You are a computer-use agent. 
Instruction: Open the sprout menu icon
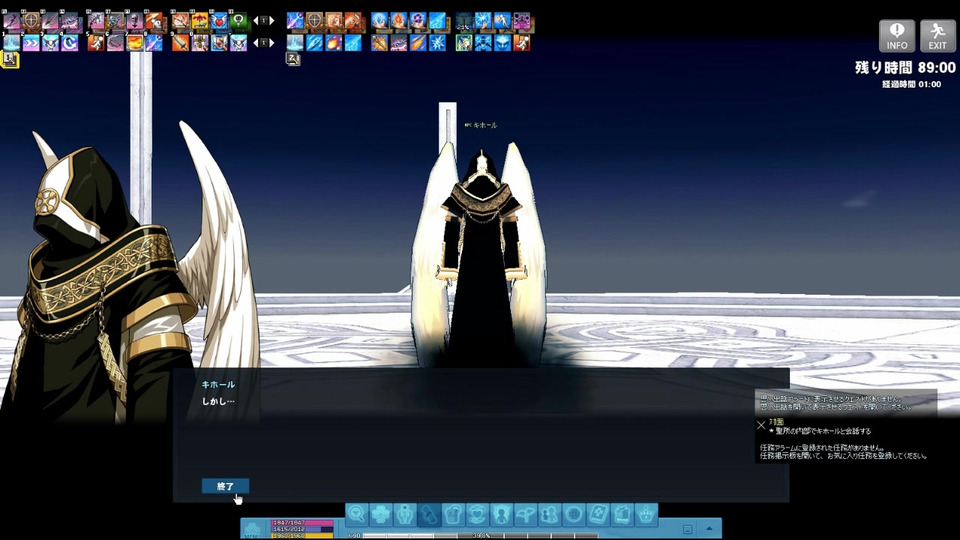tap(526, 514)
